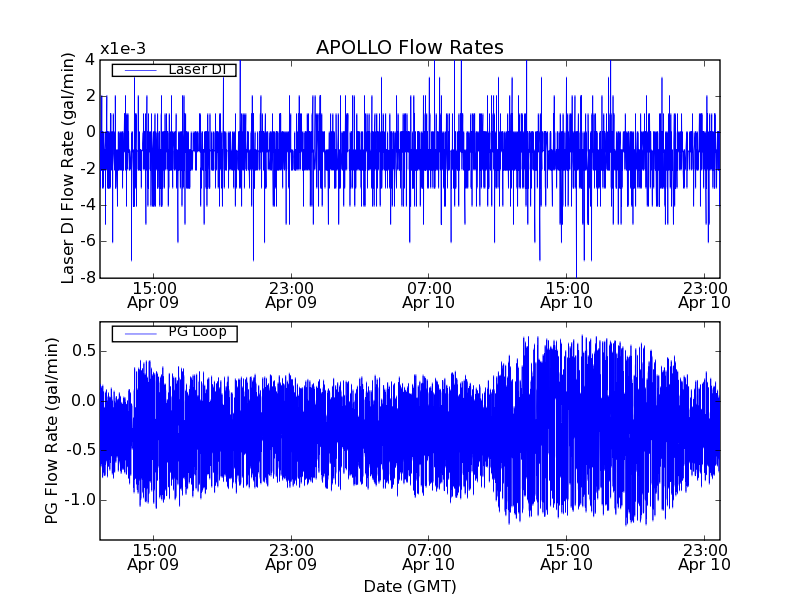This screenshot has width=800, height=600.
Task: Click the 'x1e-3' scale multiplier label
Action: point(123,49)
